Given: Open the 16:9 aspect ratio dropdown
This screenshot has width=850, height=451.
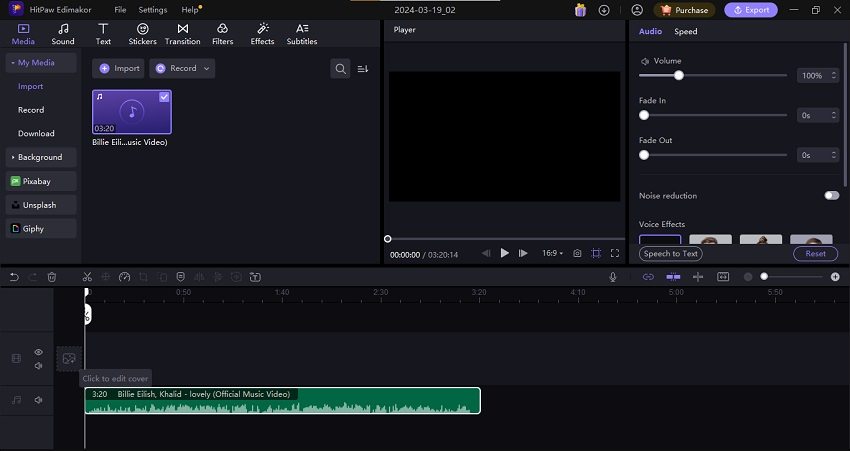Looking at the screenshot, I should (x=554, y=254).
